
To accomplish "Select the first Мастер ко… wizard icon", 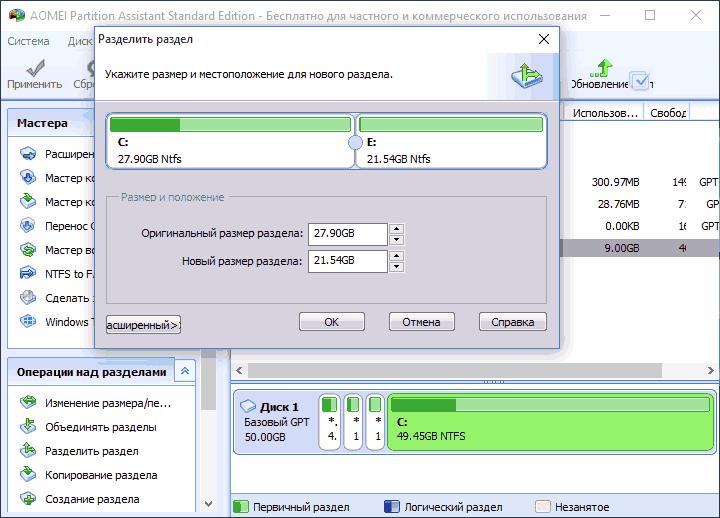I will pyautogui.click(x=28, y=178).
